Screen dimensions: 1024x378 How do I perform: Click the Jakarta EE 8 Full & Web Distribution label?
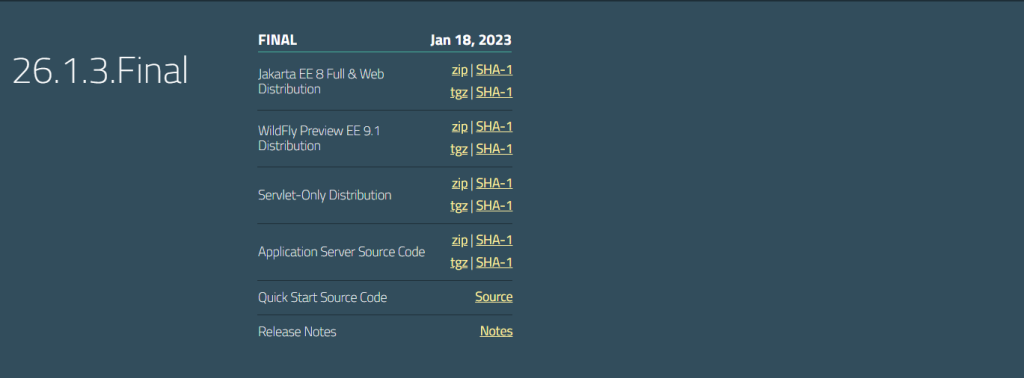[x=321, y=82]
